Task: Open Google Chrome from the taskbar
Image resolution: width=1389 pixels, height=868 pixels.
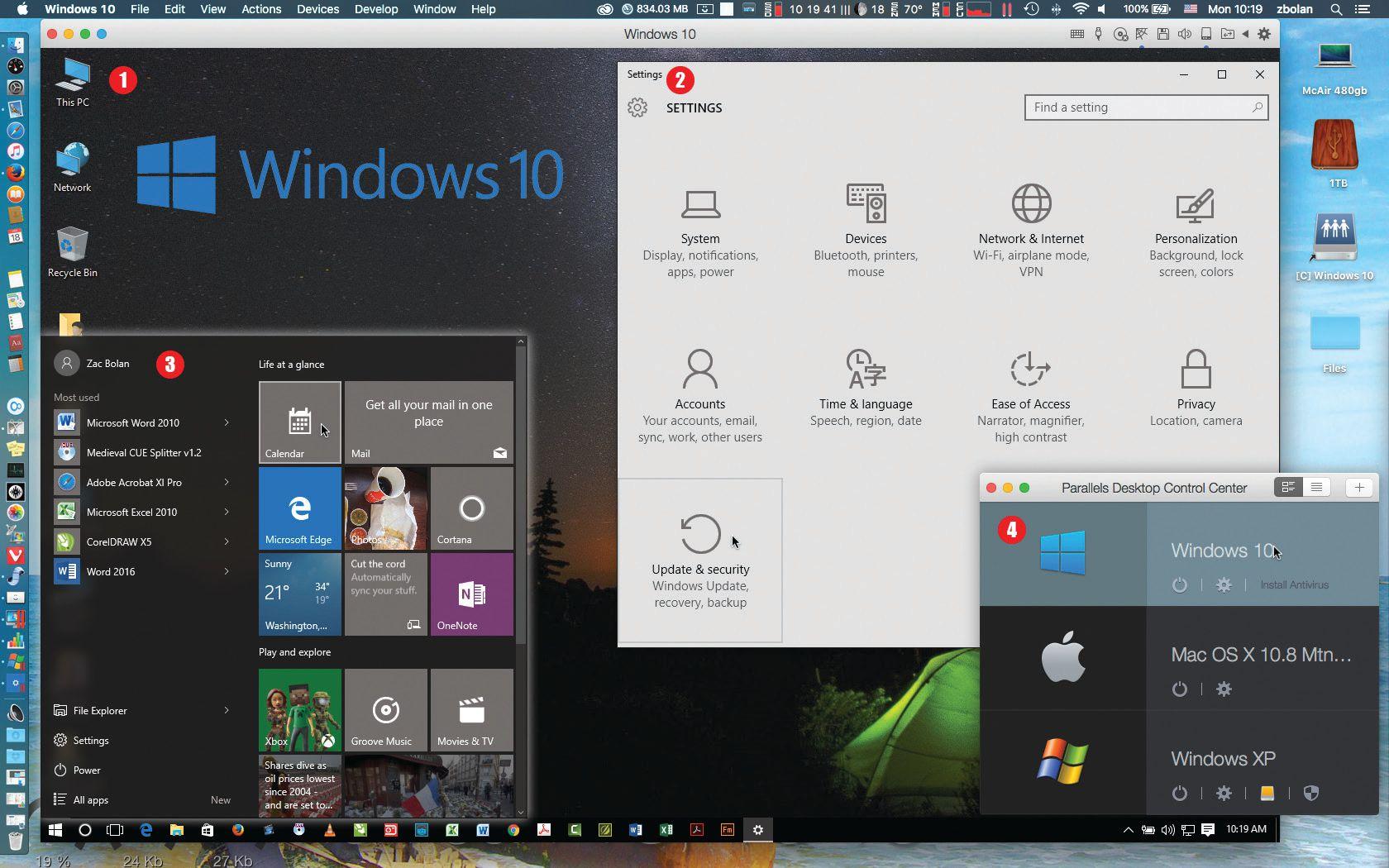Action: [x=513, y=830]
